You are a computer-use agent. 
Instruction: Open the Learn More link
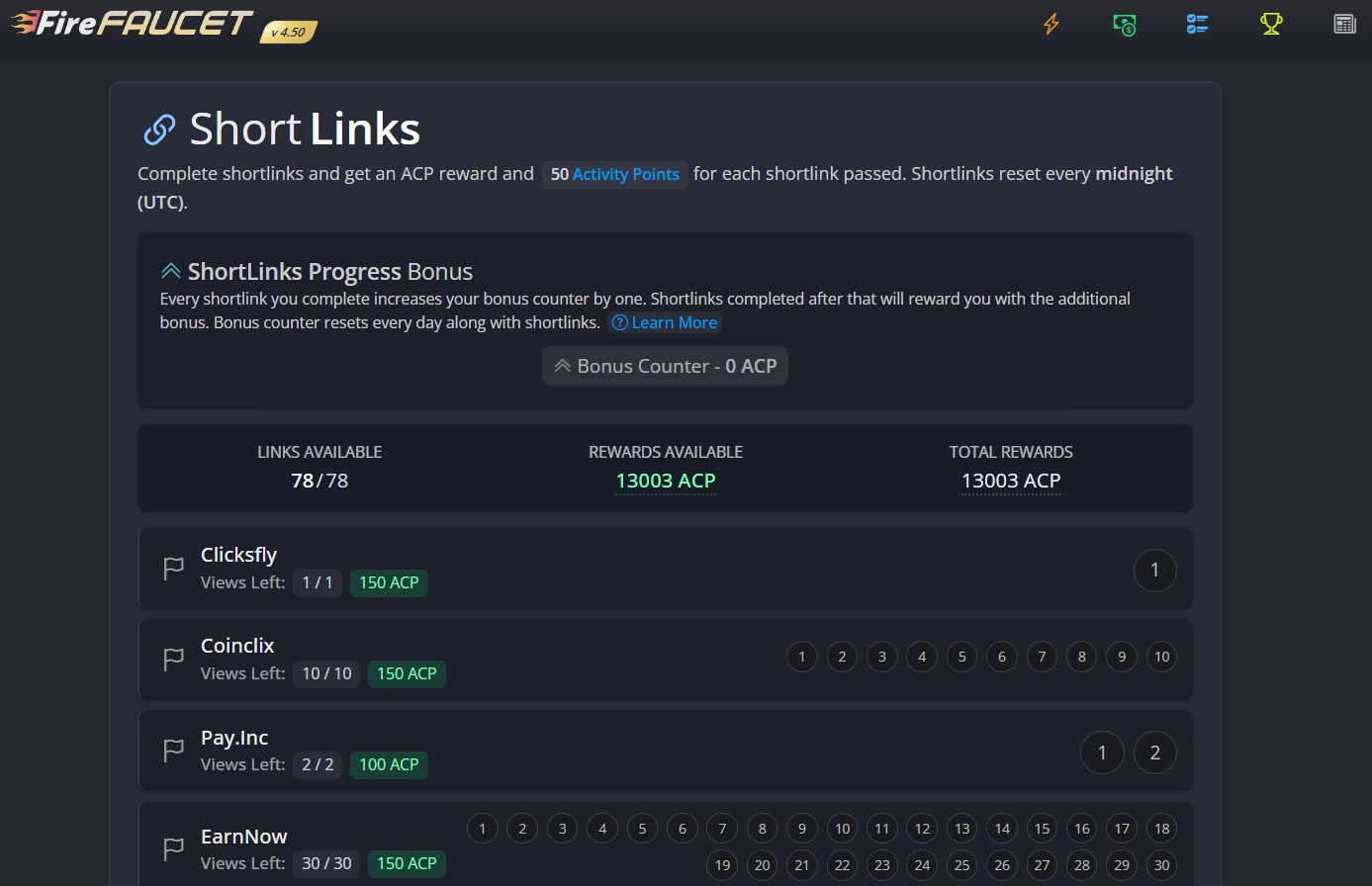click(665, 322)
